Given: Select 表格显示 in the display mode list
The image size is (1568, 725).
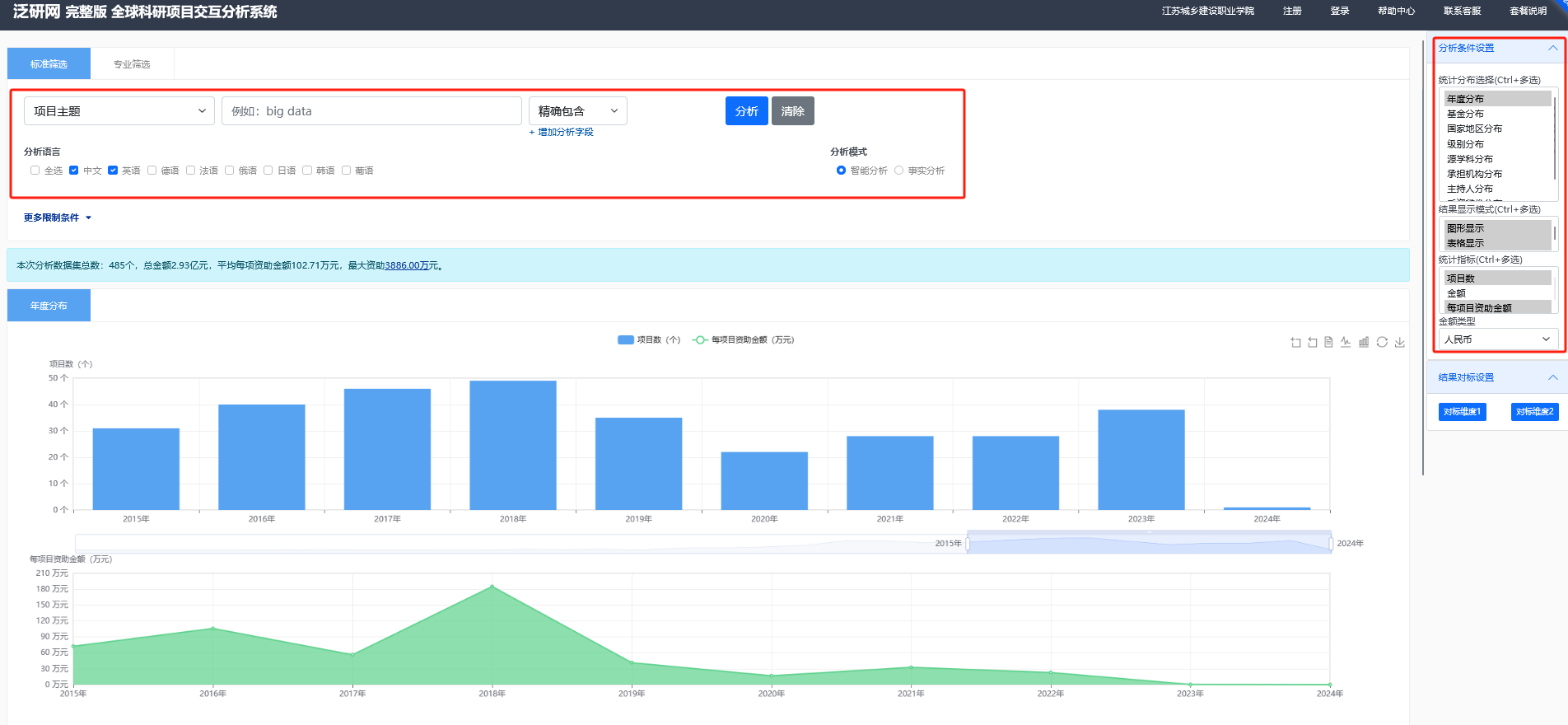Looking at the screenshot, I should [x=1498, y=243].
